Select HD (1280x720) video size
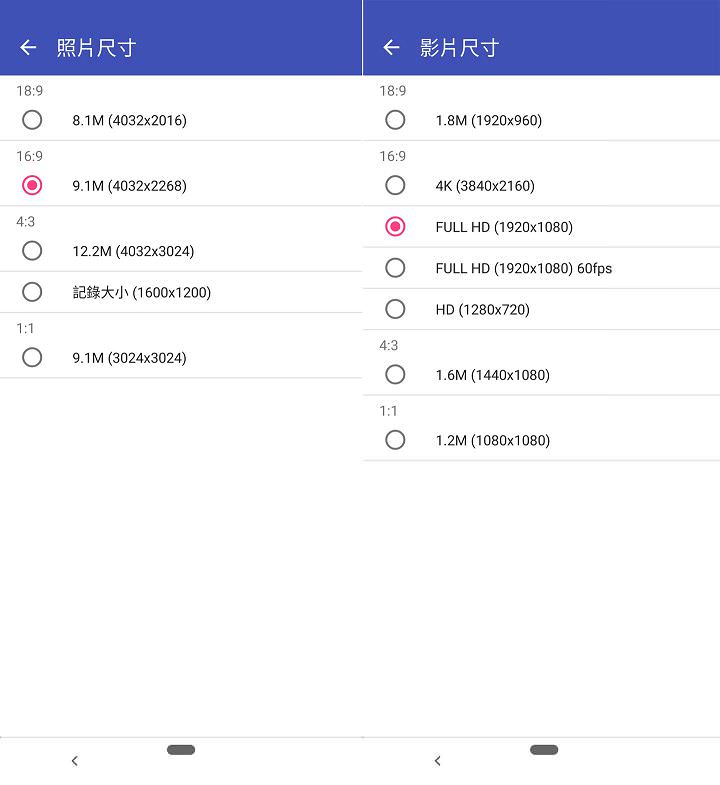Image resolution: width=720 pixels, height=785 pixels. pyautogui.click(x=395, y=309)
